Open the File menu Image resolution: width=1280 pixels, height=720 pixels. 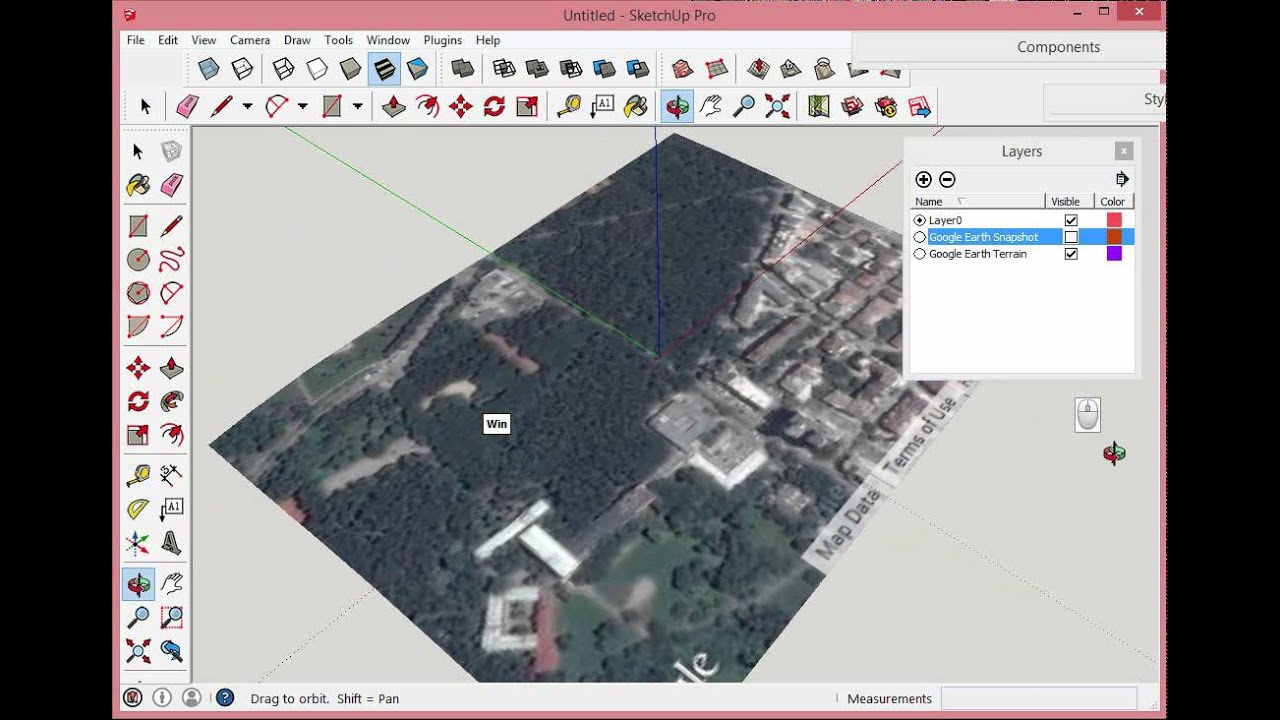coord(136,40)
